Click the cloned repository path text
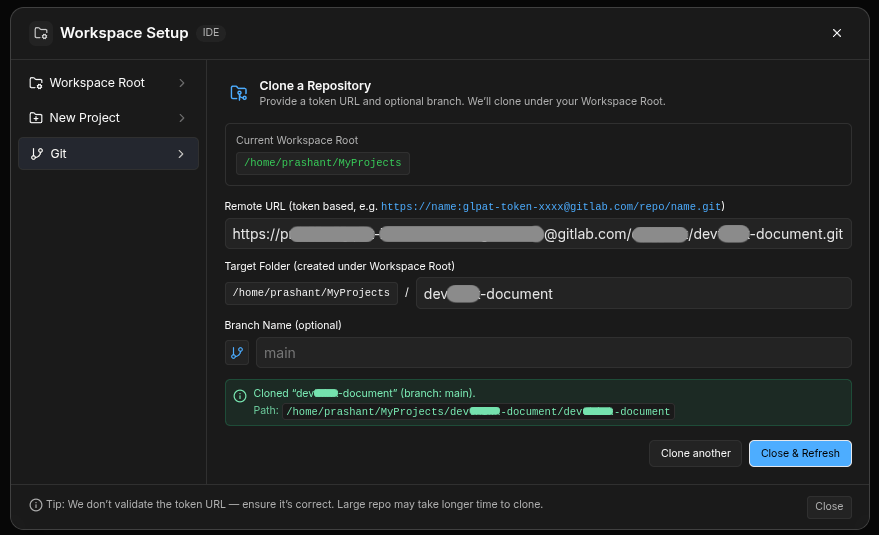This screenshot has width=879, height=535. 478,412
